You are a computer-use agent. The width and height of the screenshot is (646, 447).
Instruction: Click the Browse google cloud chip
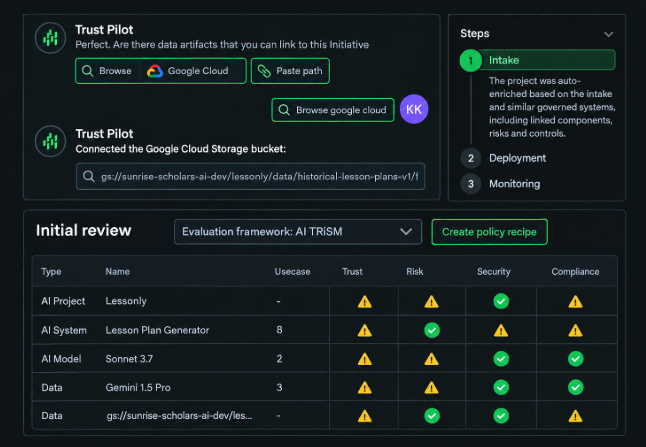tap(333, 110)
